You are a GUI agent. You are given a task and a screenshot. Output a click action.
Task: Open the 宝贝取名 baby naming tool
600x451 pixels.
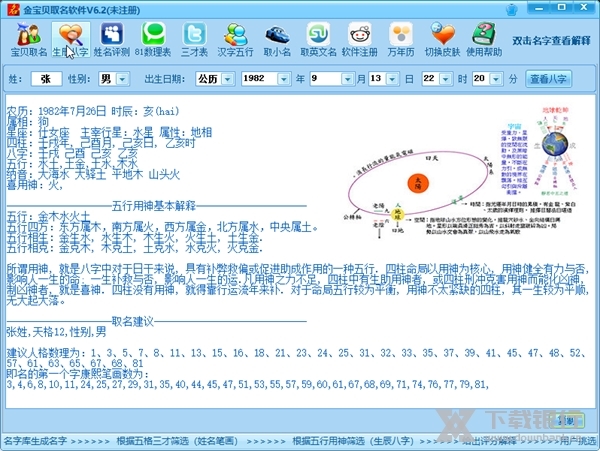pos(29,38)
